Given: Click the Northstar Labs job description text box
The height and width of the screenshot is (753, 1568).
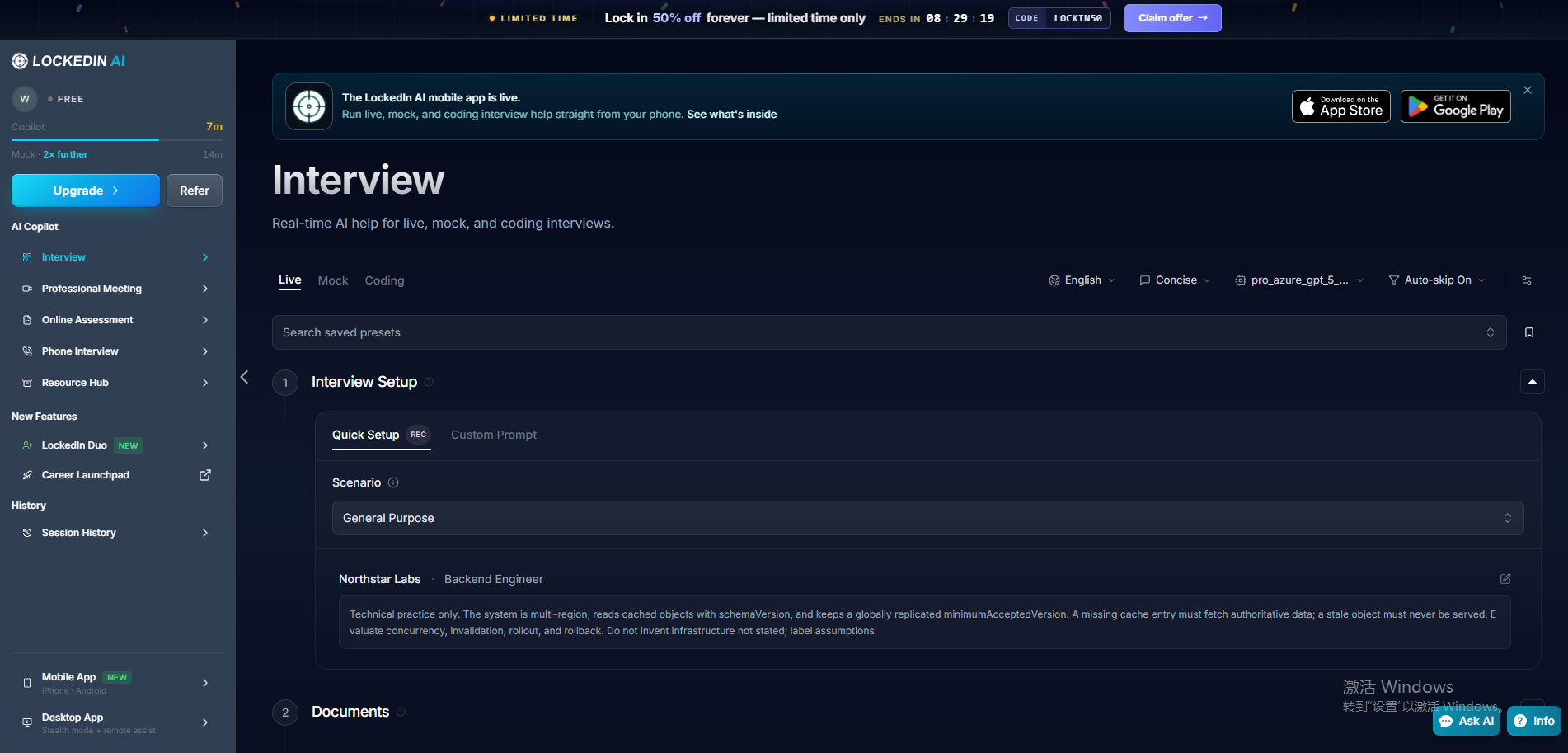Looking at the screenshot, I should [924, 623].
